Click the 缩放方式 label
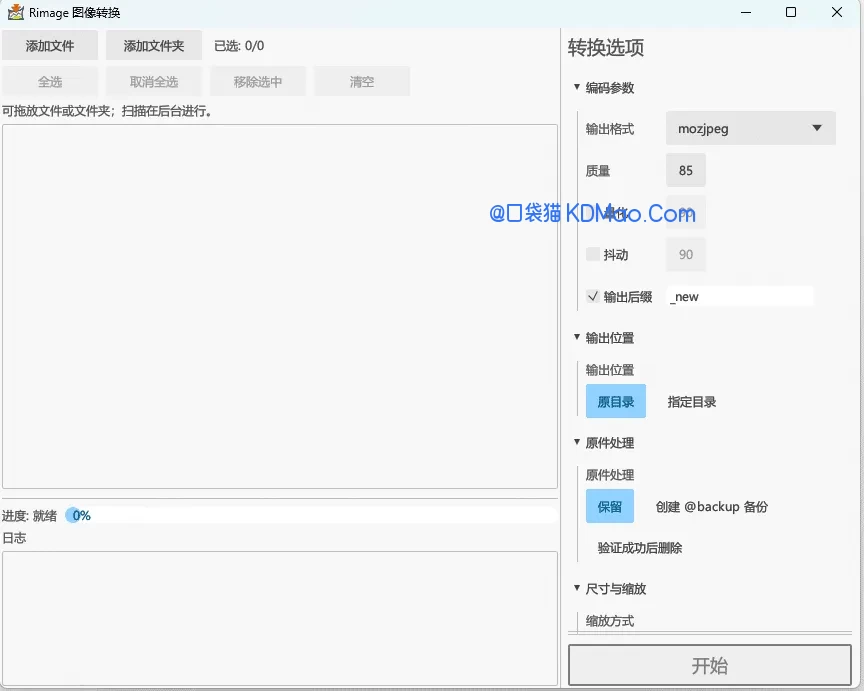 (609, 621)
